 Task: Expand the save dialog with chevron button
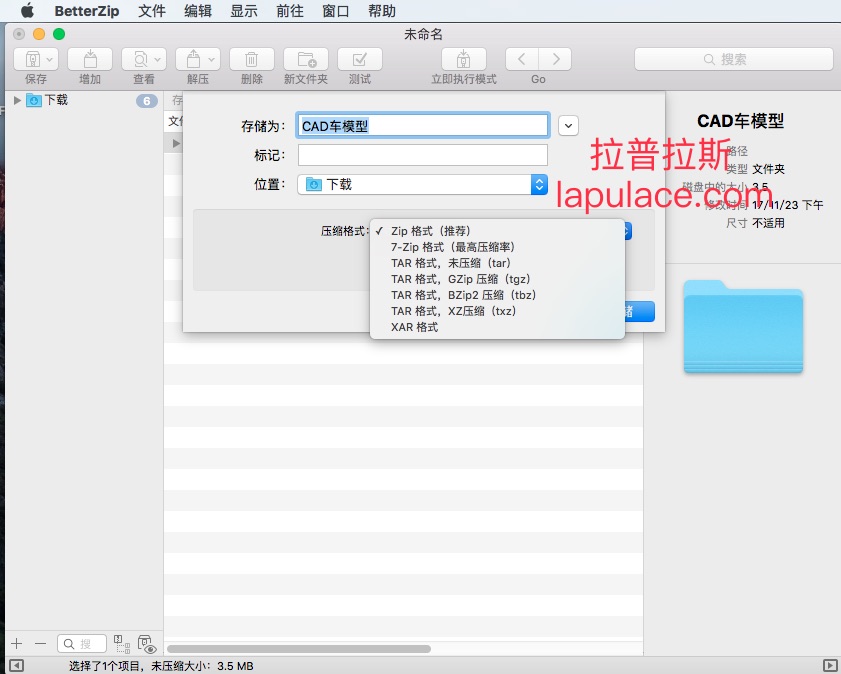[x=569, y=126]
